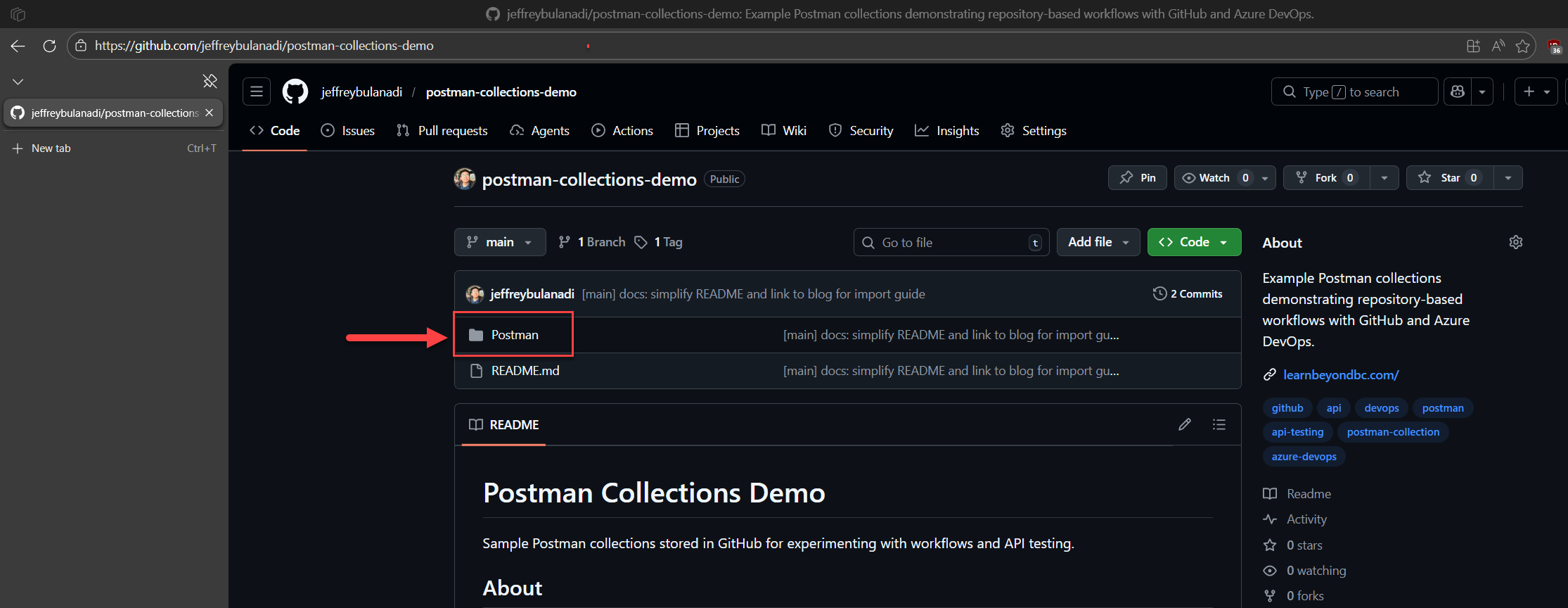This screenshot has width=1568, height=608.
Task: Switch to the Issues tab
Action: point(348,131)
